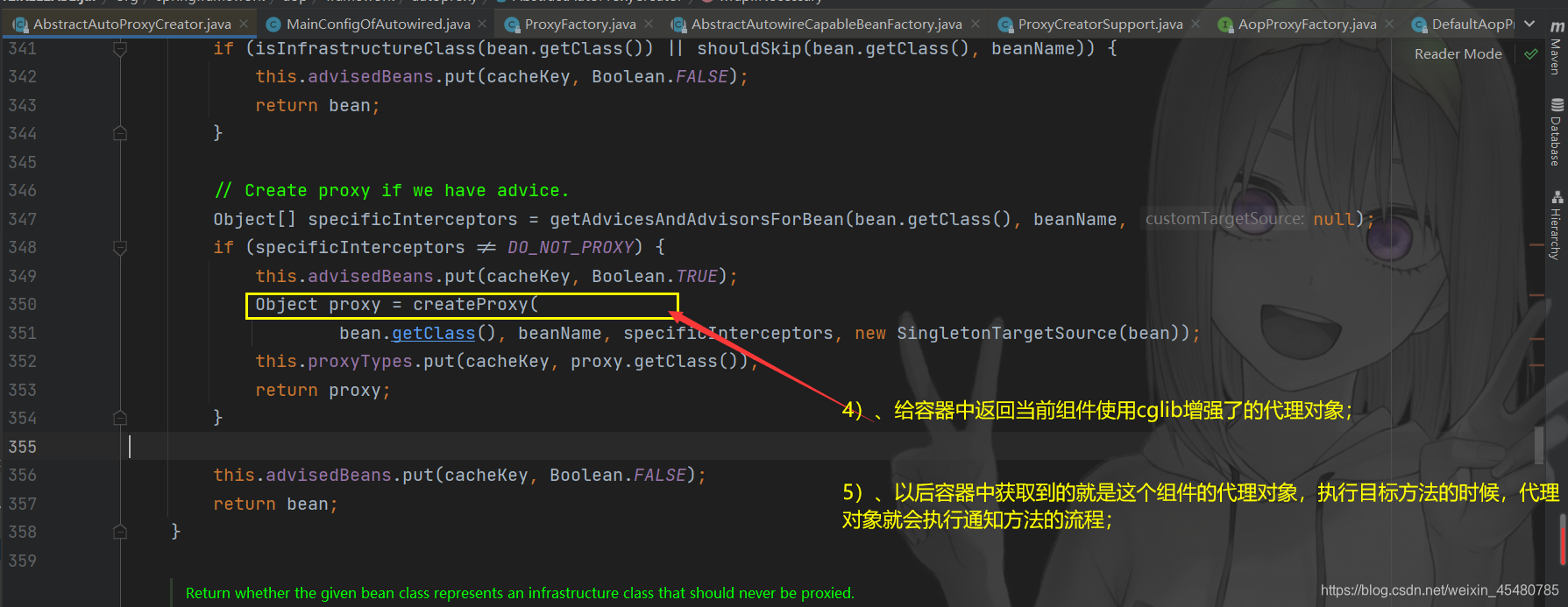This screenshot has width=1568, height=607.
Task: Click the rendered doc 'Return whether the given bean class'
Action: 520,593
